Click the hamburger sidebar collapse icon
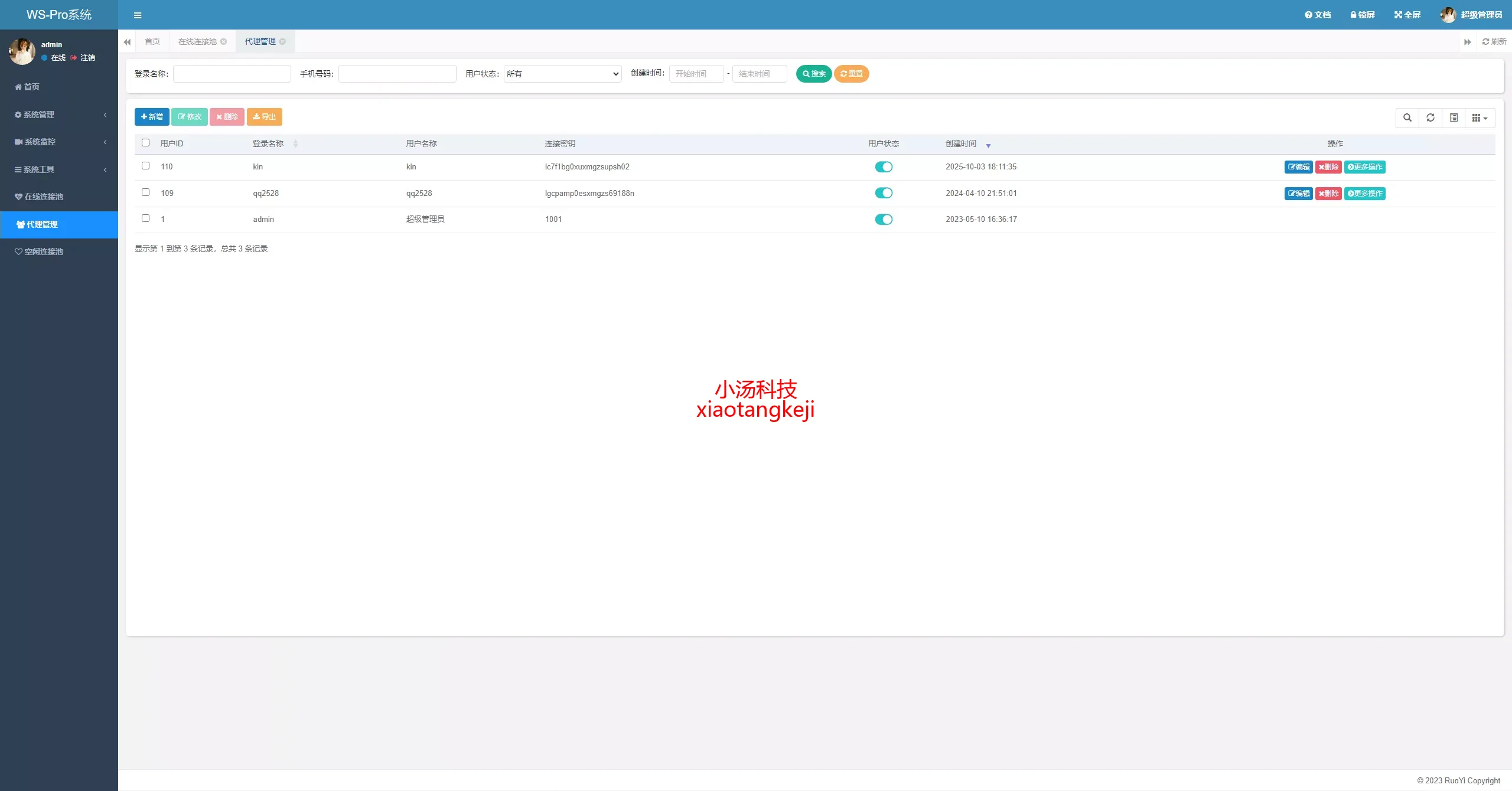 [138, 15]
